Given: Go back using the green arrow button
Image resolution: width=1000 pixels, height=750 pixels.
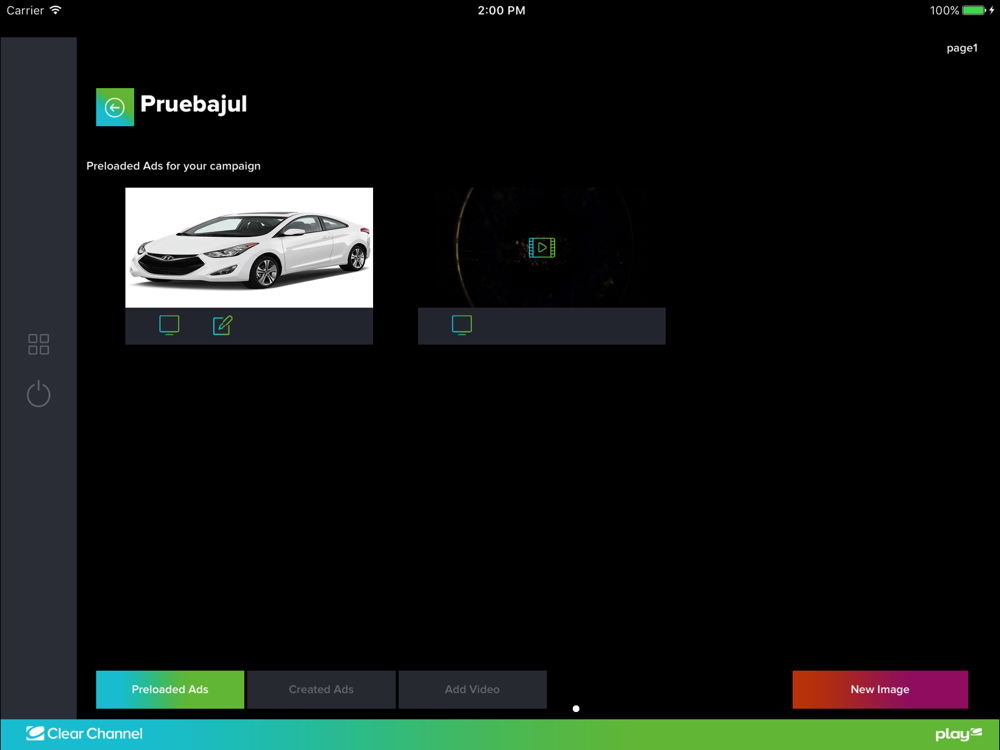Looking at the screenshot, I should click(115, 107).
